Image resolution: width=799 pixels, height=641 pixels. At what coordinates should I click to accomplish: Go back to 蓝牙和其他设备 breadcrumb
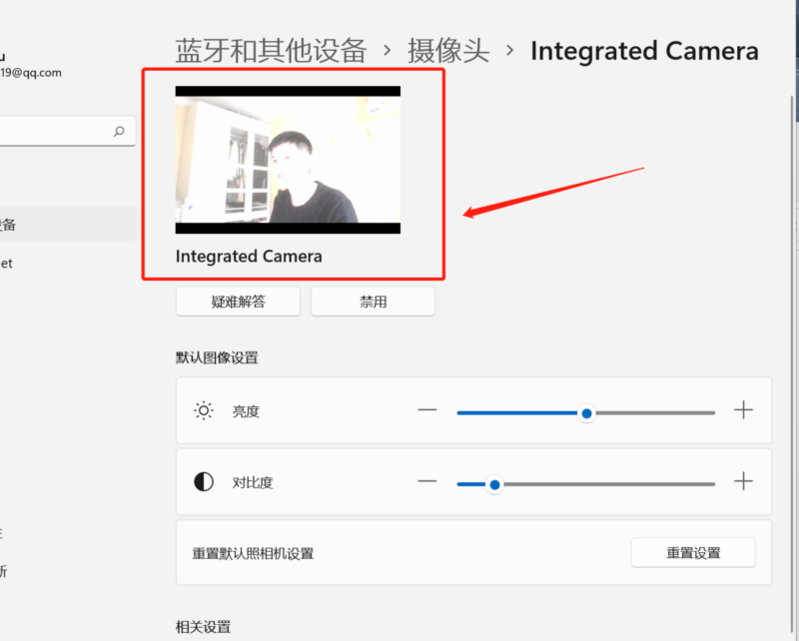(271, 51)
